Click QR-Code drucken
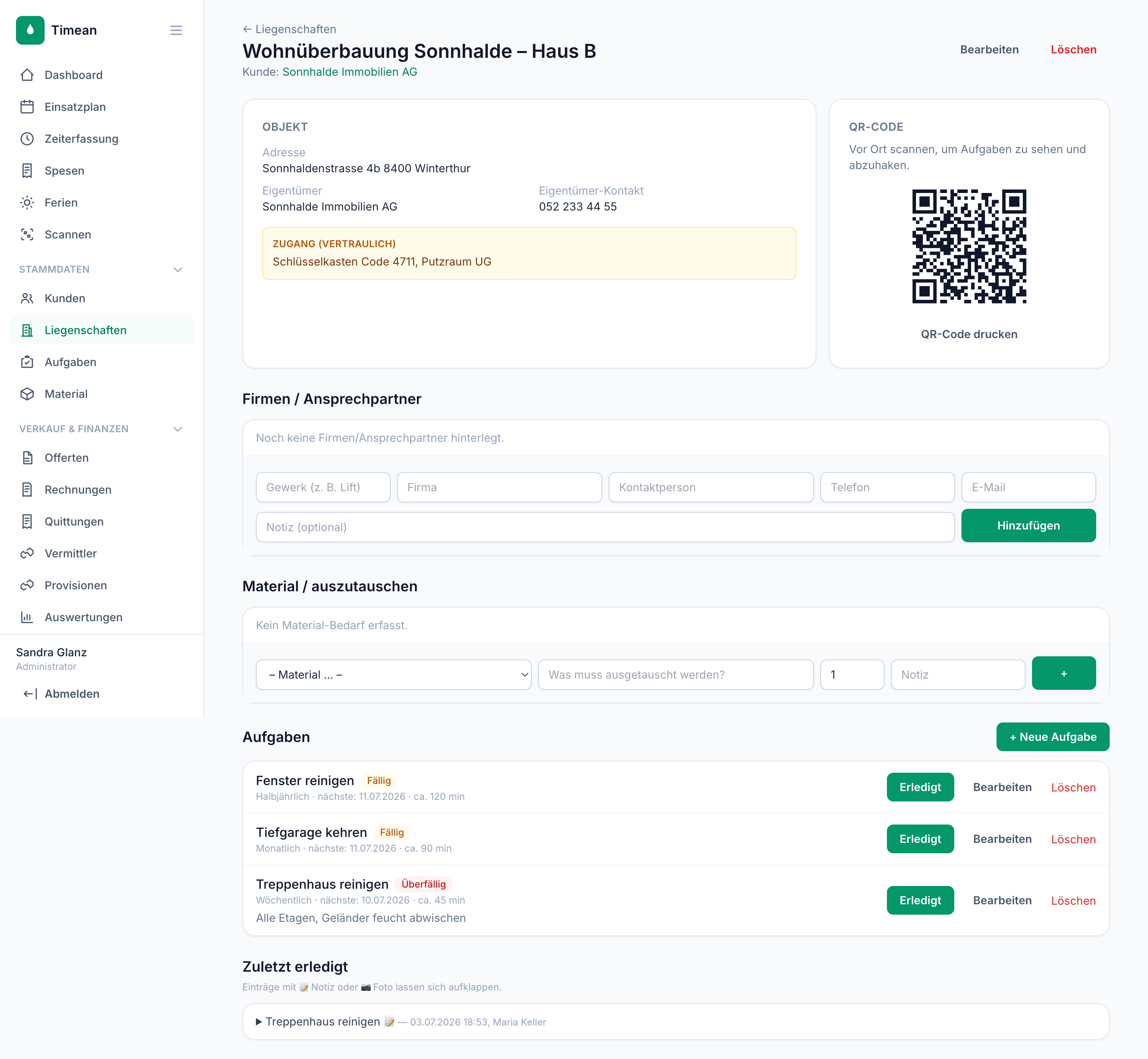1148x1059 pixels. pyautogui.click(x=969, y=334)
